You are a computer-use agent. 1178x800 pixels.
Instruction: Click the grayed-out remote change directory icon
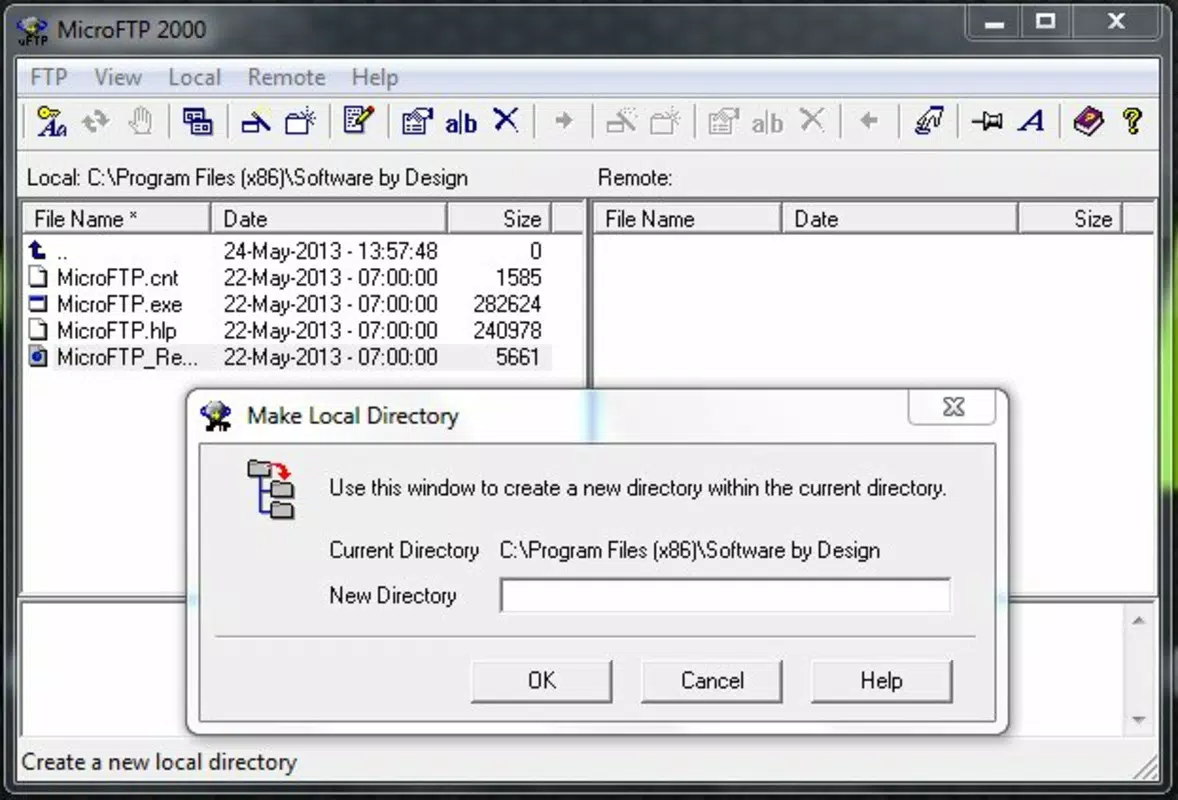621,121
